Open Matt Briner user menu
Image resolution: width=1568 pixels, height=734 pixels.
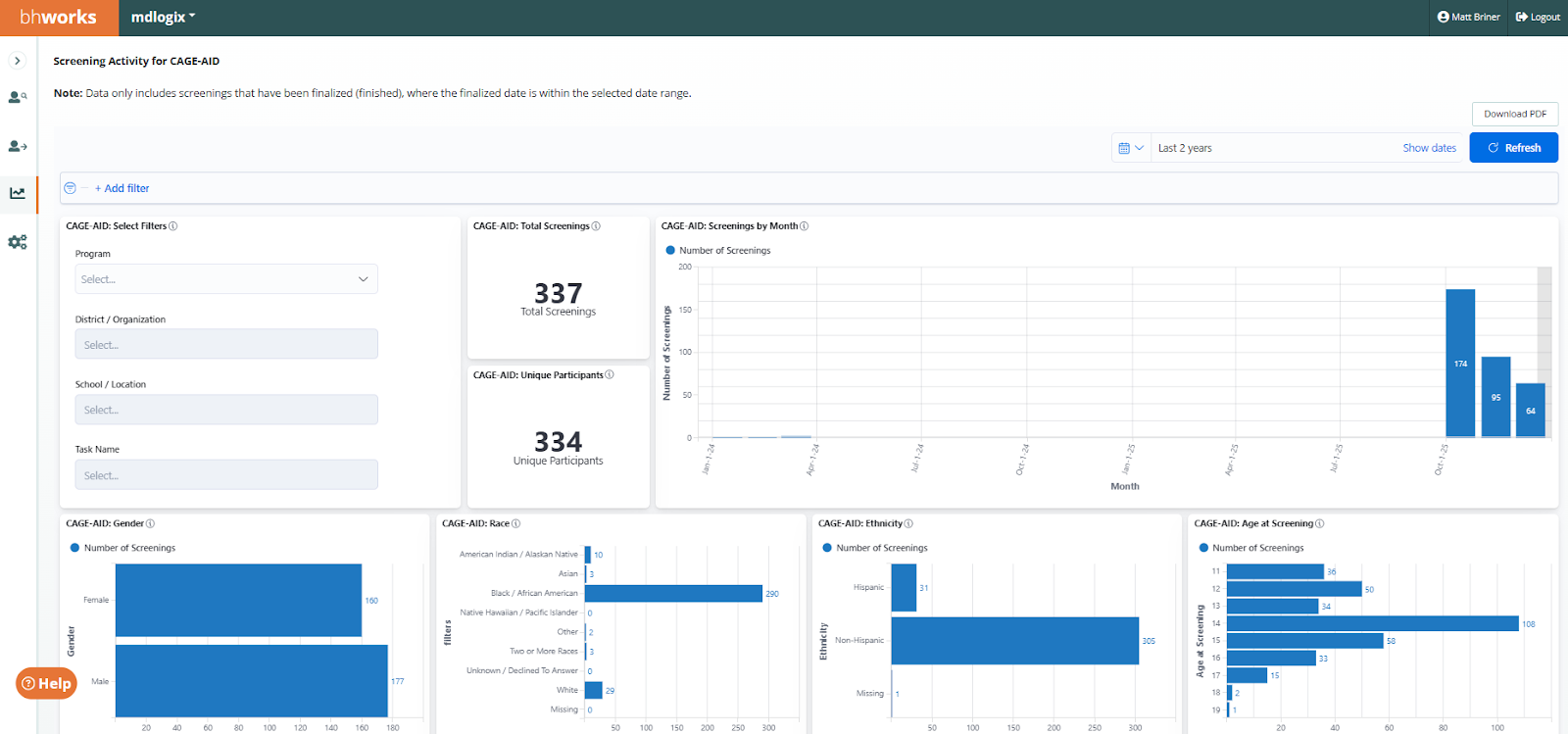(x=1468, y=17)
